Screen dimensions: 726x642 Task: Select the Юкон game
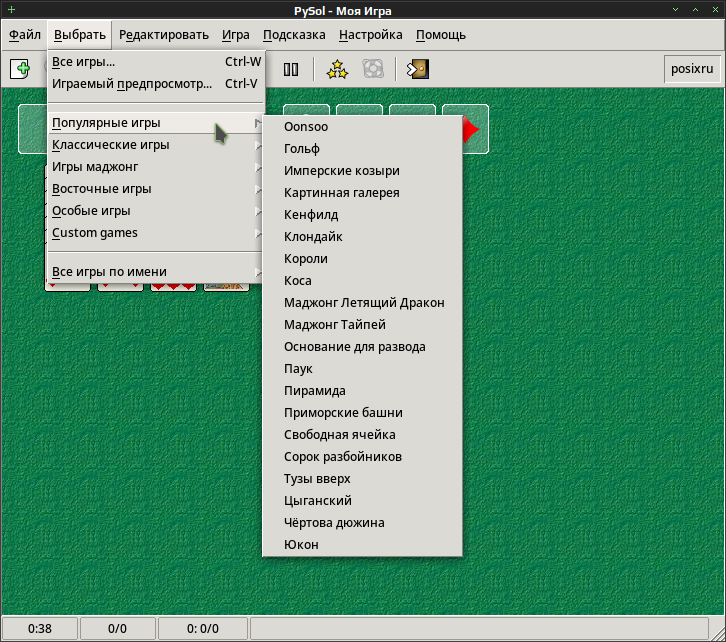click(362, 545)
